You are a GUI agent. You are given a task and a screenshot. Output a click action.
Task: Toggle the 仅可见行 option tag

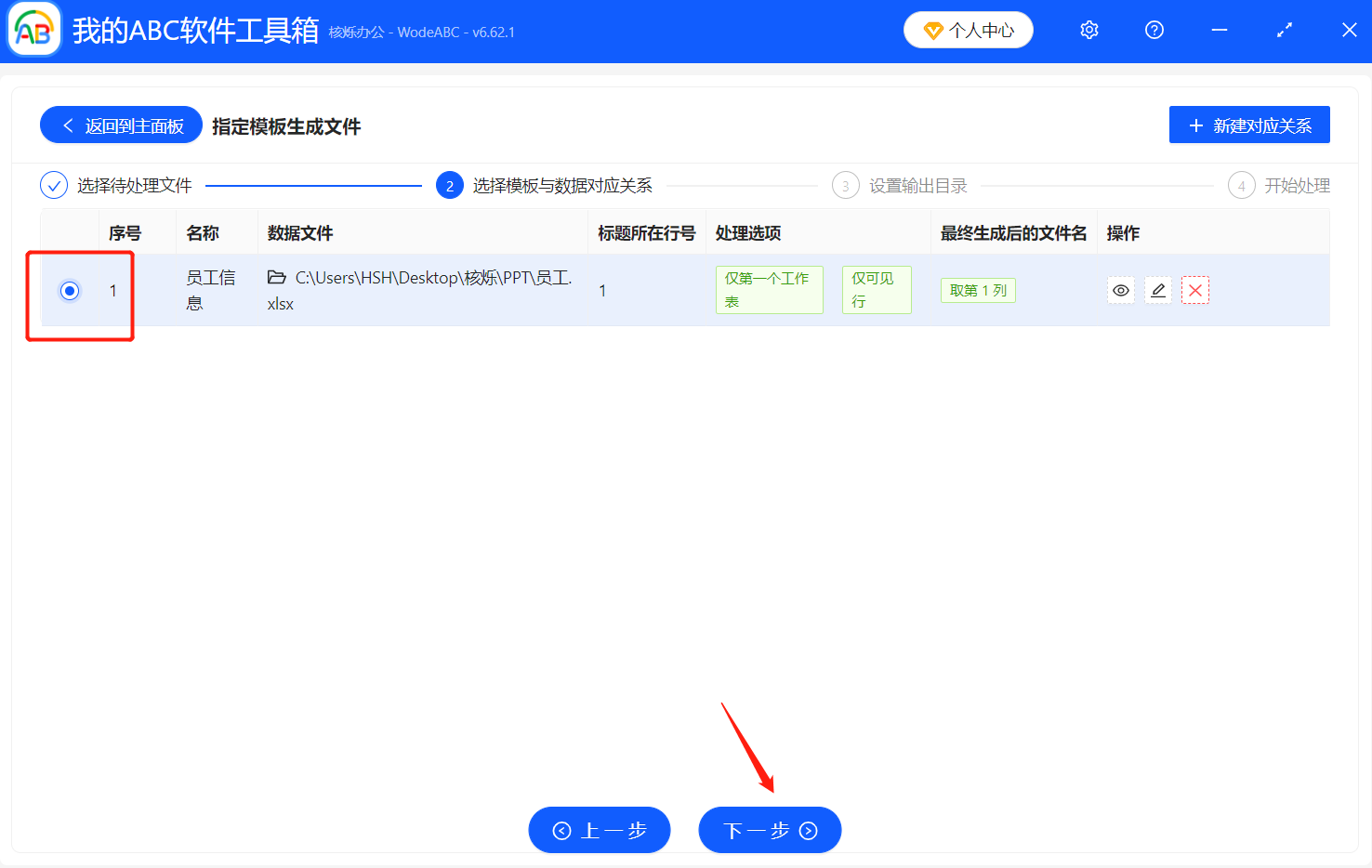tap(876, 289)
